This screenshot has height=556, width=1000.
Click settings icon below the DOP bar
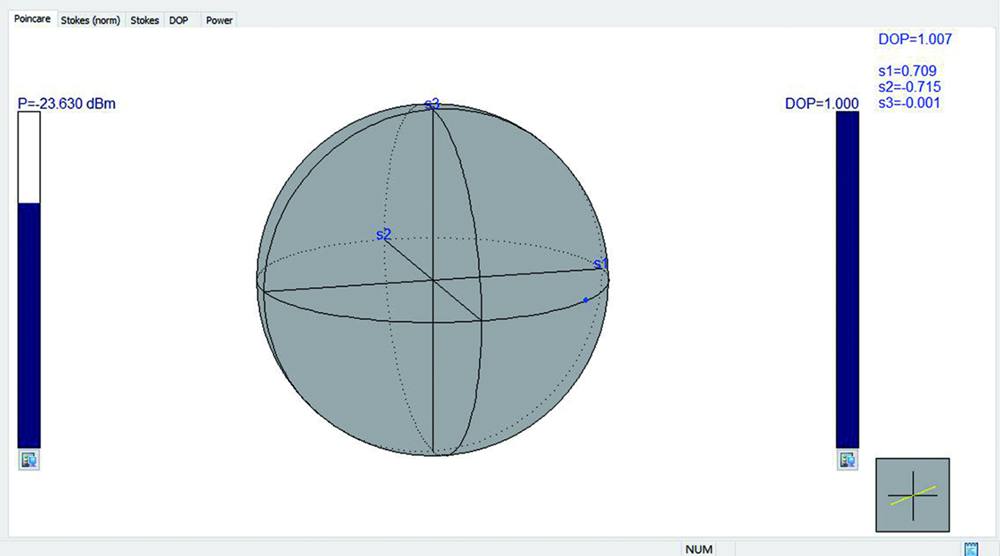point(847,460)
